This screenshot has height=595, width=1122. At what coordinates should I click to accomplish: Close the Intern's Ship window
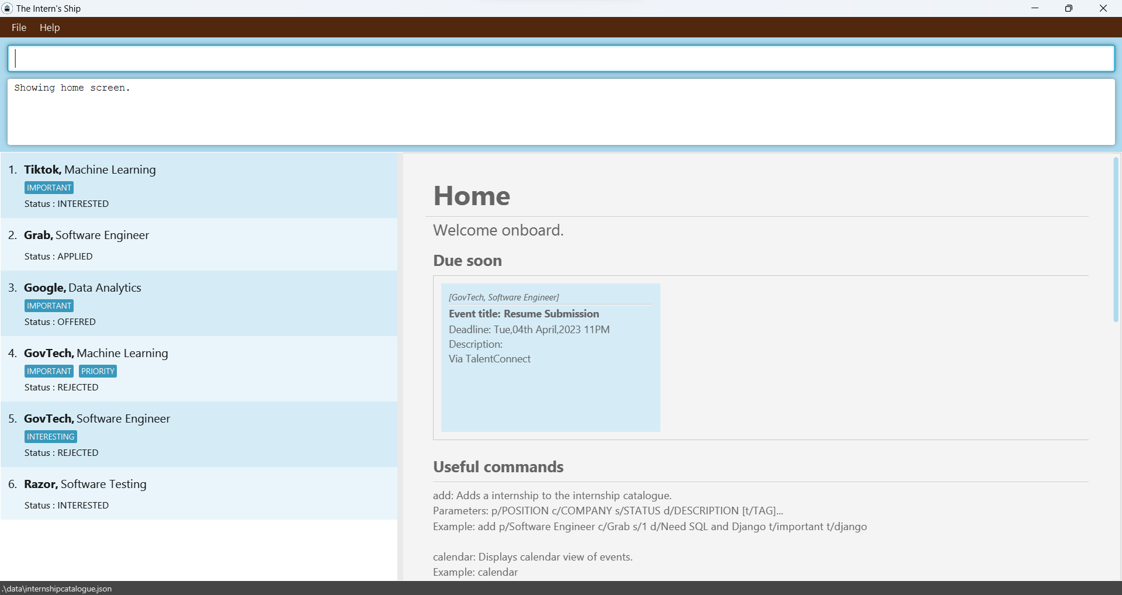click(x=1103, y=8)
